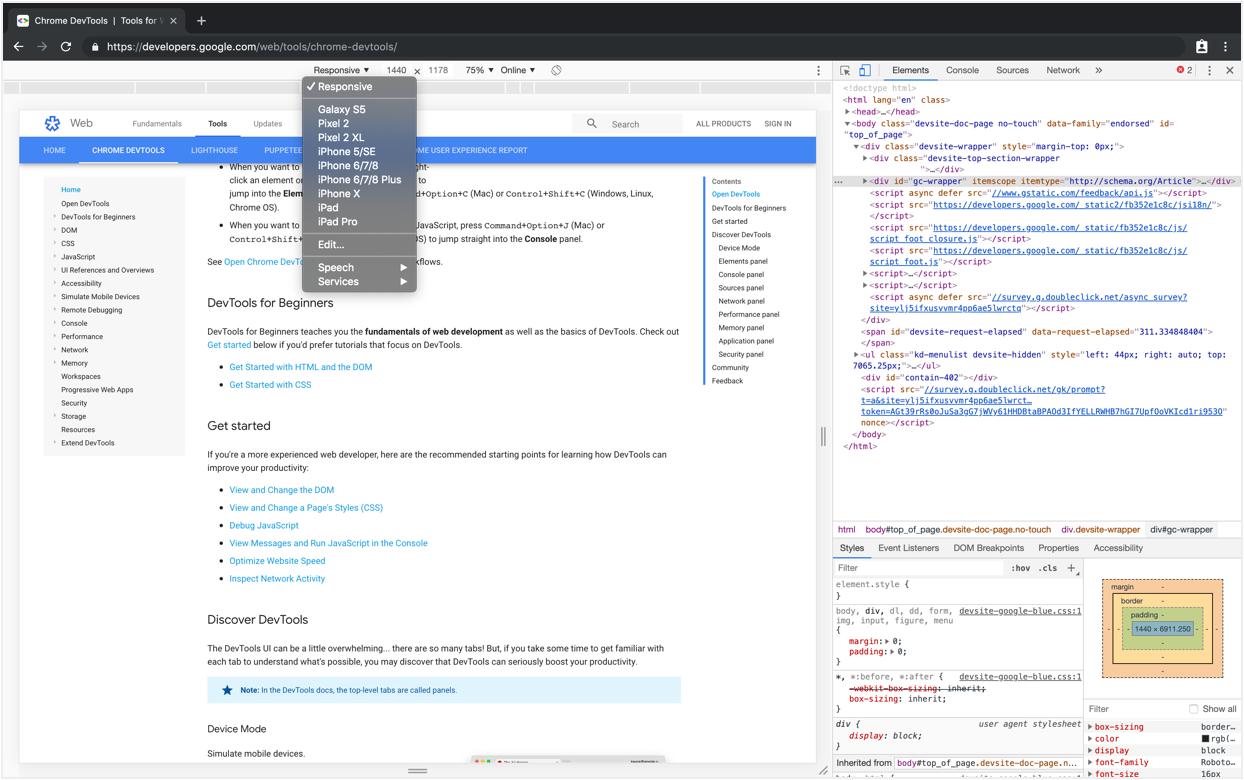The width and height of the screenshot is (1244, 780).
Task: Toggle the device toolbar icon in DevTools
Action: pos(865,71)
